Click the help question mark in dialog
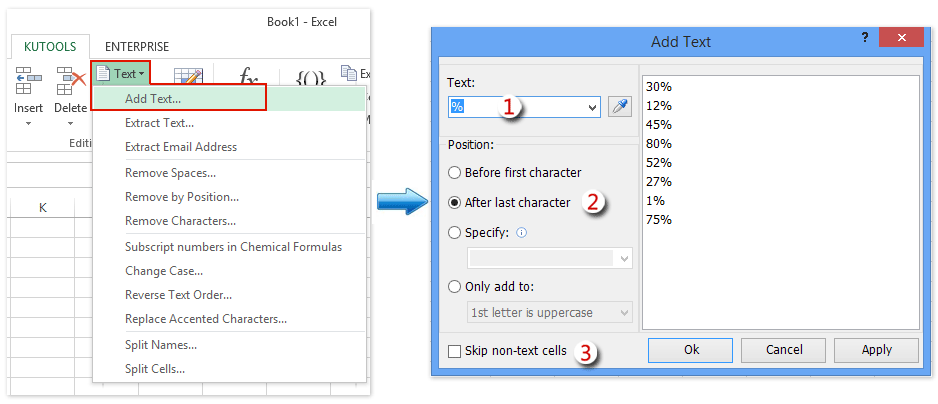This screenshot has height=404, width=938. click(x=864, y=37)
